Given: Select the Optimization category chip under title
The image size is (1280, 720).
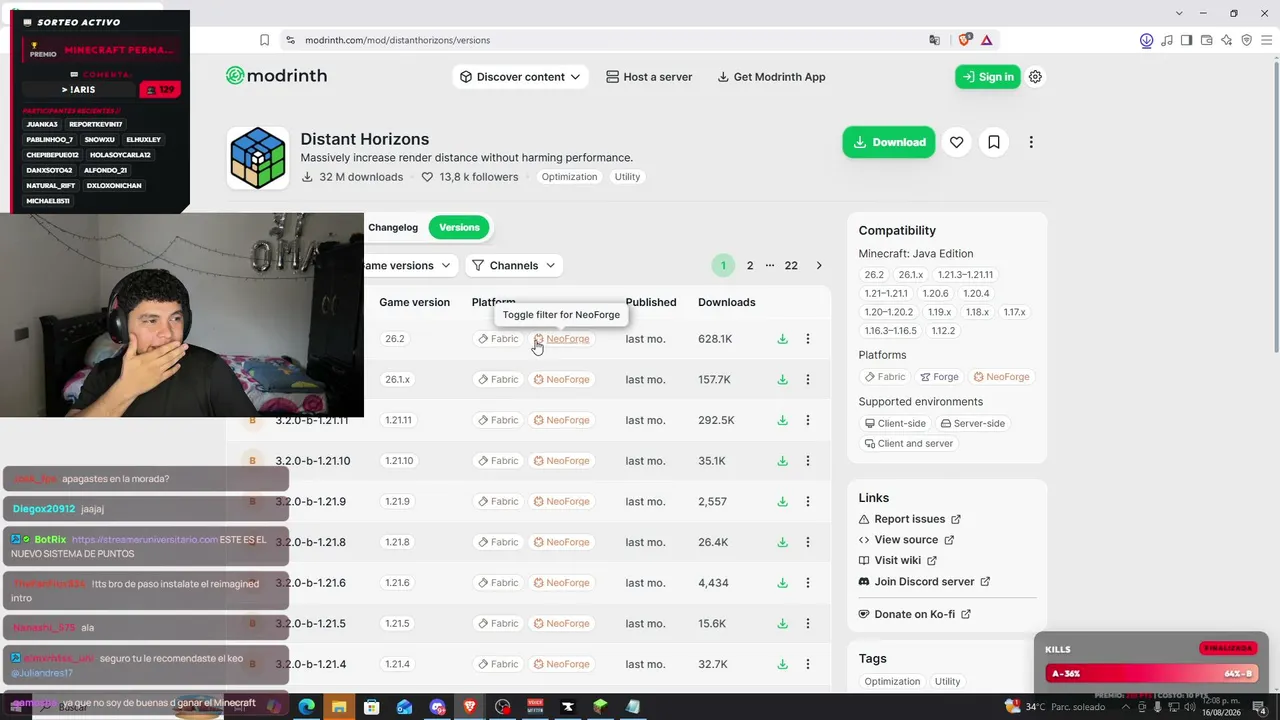Looking at the screenshot, I should coord(570,177).
